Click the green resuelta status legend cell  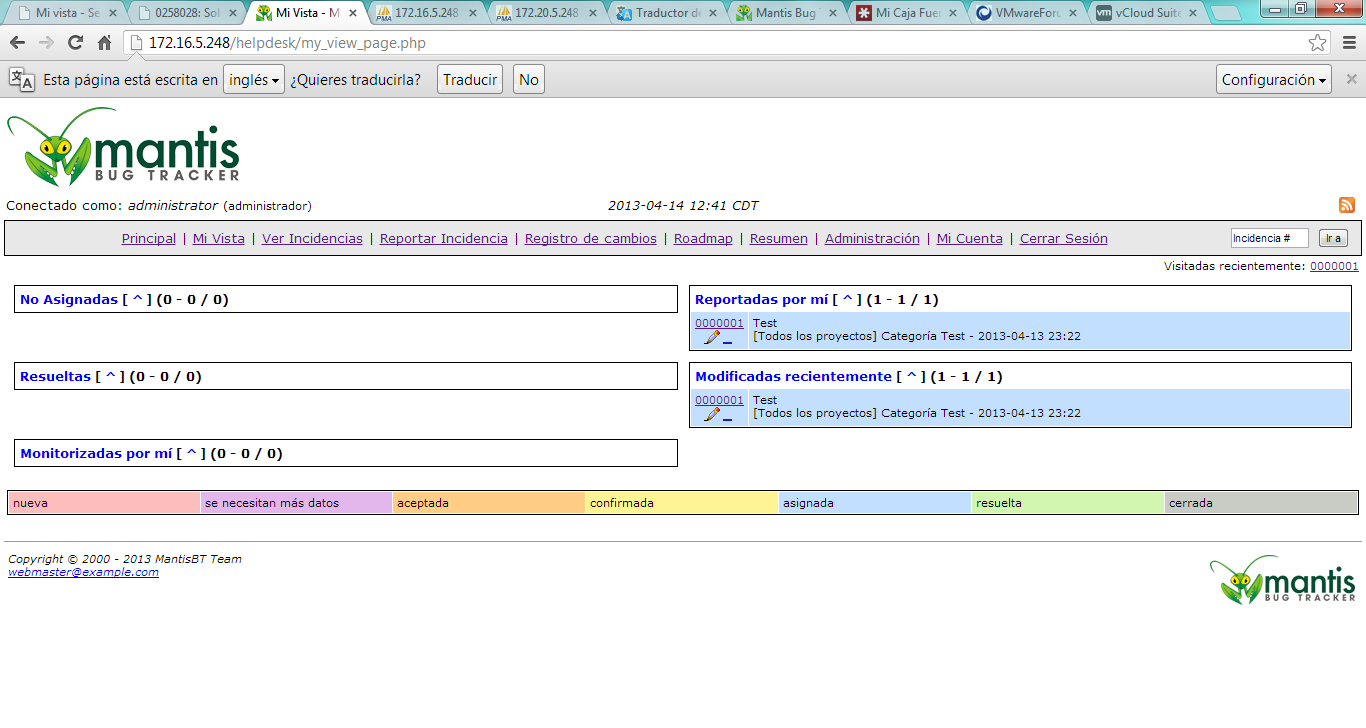[x=1068, y=503]
